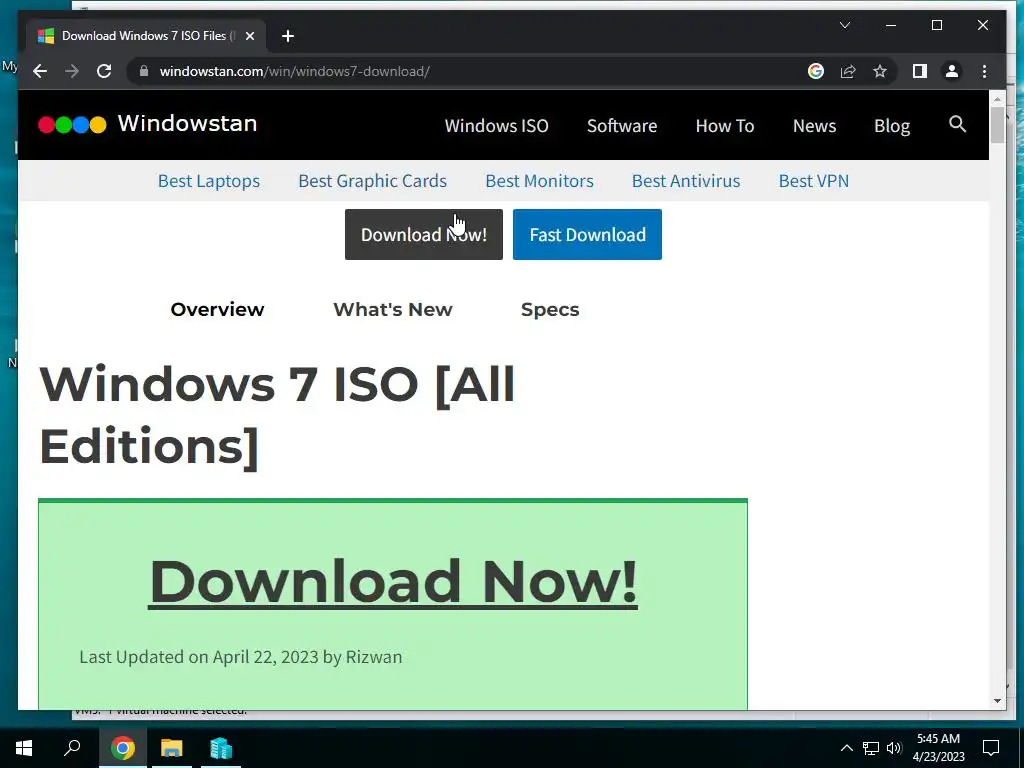
Task: Open the Software menu item
Action: (622, 125)
